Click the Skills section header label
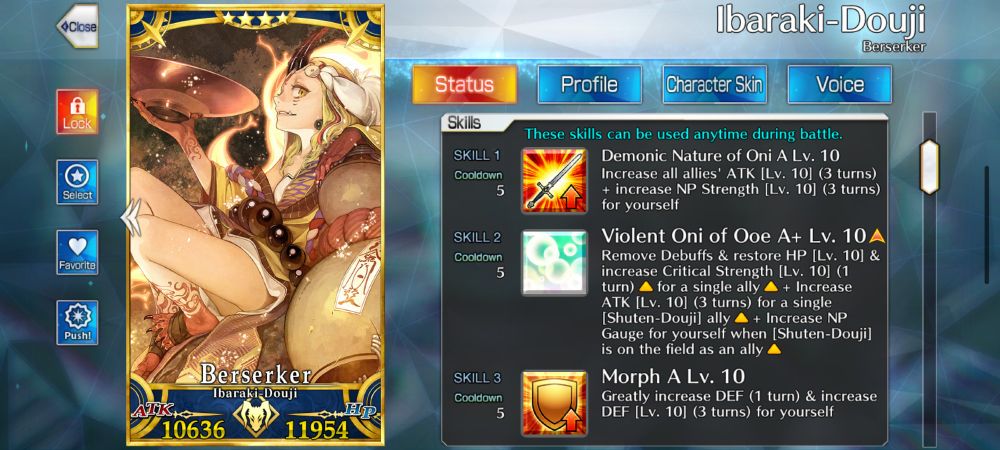Screen dimensions: 1000x450 (x=464, y=122)
